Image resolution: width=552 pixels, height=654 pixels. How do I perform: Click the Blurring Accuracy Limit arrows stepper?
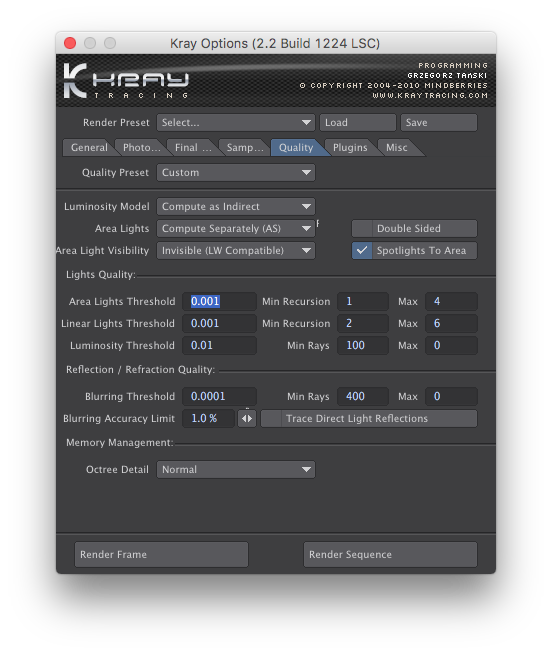(247, 419)
